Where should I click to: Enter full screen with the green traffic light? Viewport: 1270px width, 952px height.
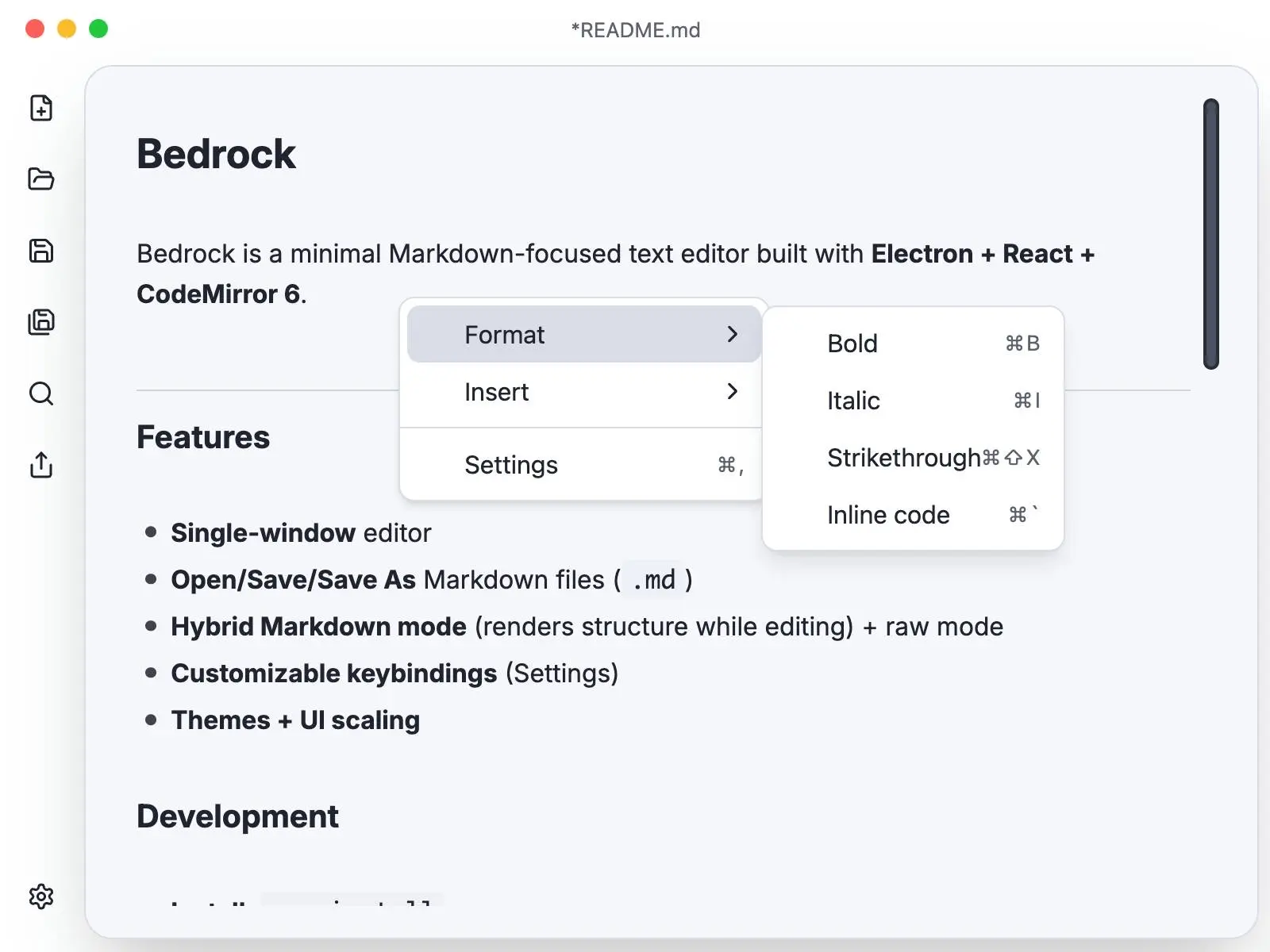[x=98, y=28]
